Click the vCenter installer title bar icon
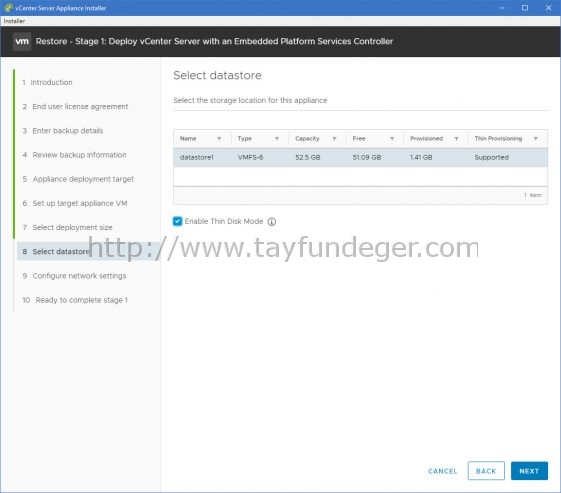561x493 pixels. click(x=8, y=8)
